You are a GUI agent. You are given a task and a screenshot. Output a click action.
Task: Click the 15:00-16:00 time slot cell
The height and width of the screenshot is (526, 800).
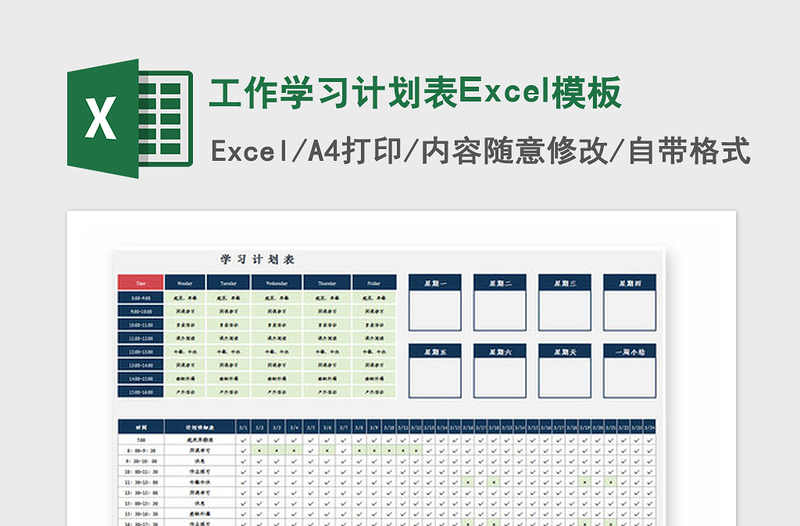click(x=140, y=391)
